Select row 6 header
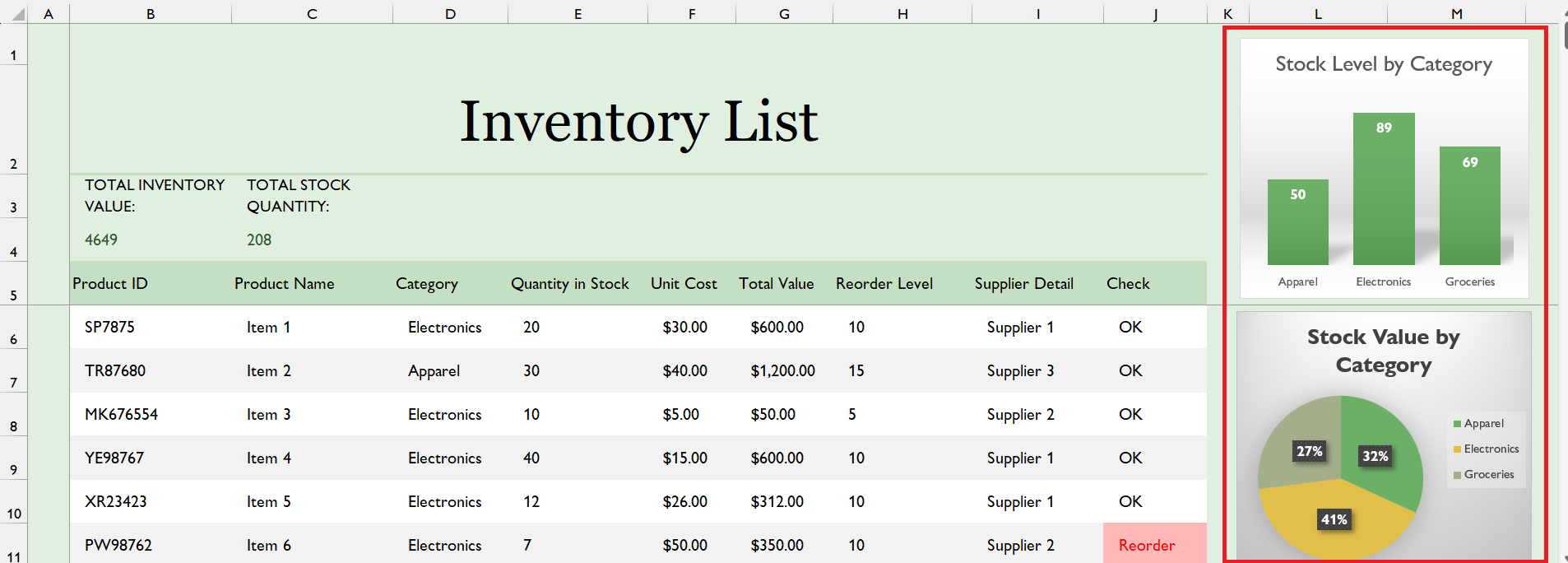 (14, 327)
